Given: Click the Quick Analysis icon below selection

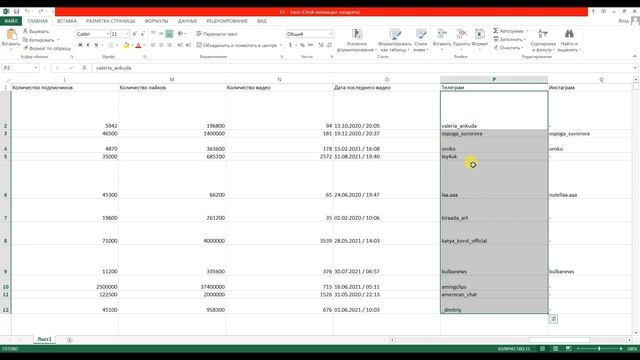Looking at the screenshot, I should 553,319.
